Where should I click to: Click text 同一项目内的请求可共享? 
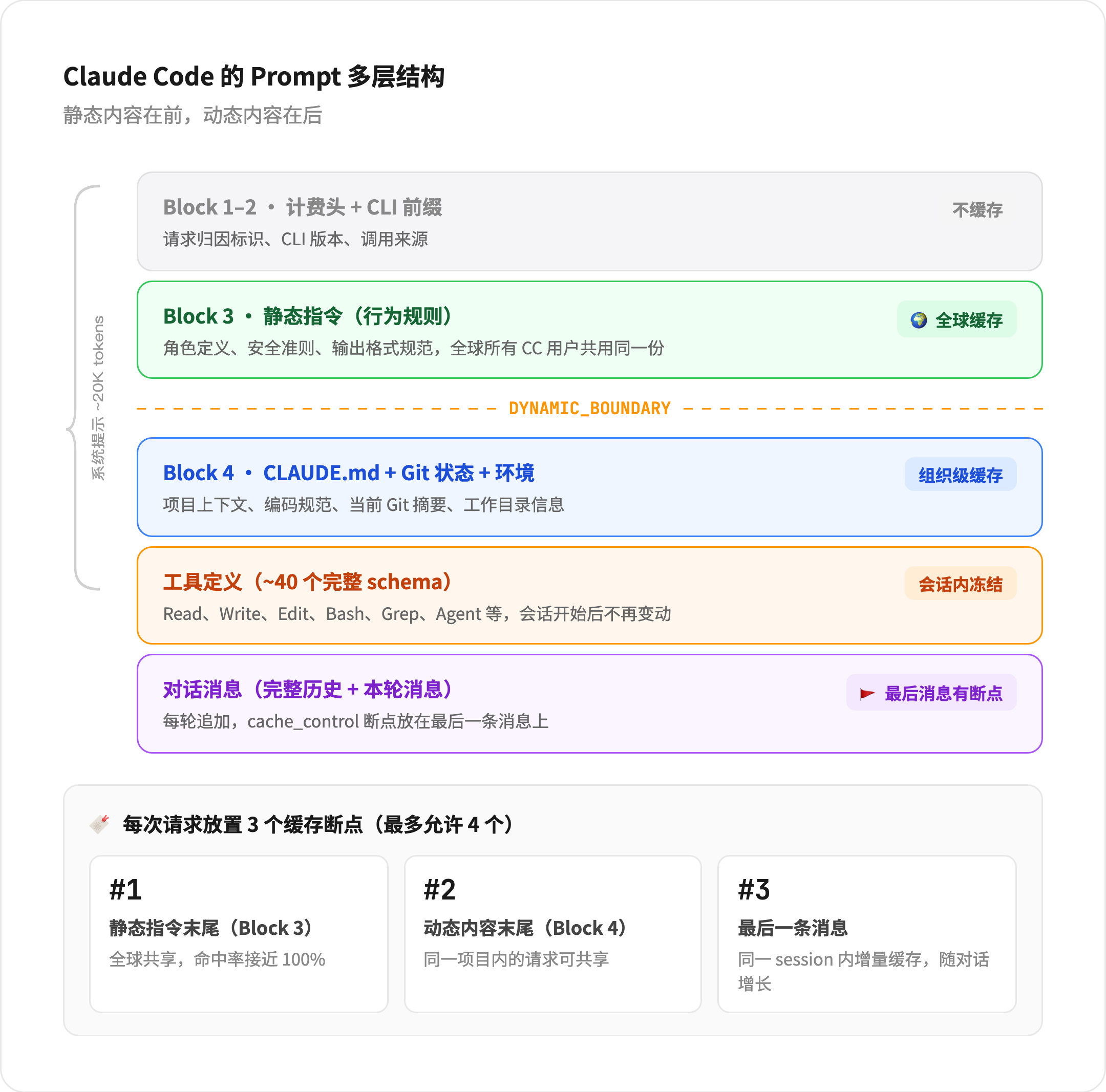click(x=516, y=959)
